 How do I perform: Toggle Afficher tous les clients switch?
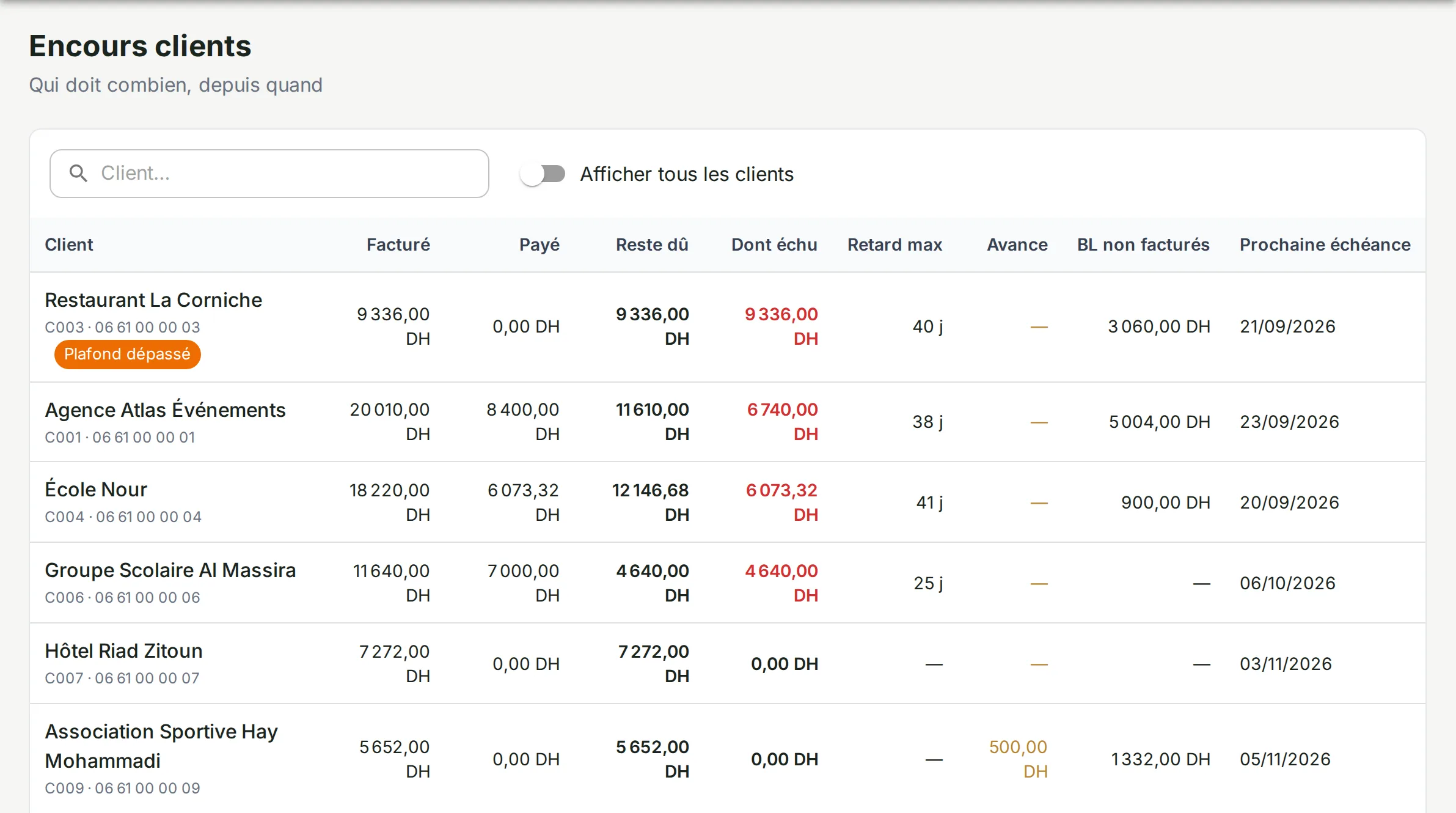point(543,174)
